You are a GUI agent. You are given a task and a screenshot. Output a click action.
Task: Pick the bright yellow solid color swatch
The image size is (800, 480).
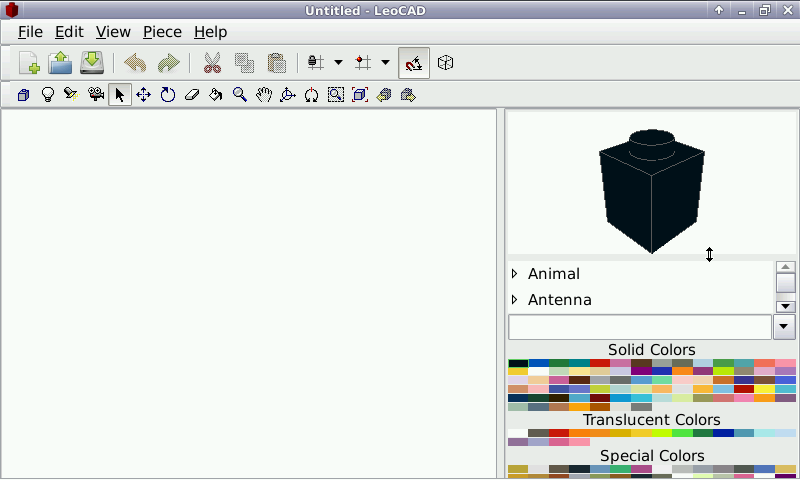[764, 389]
